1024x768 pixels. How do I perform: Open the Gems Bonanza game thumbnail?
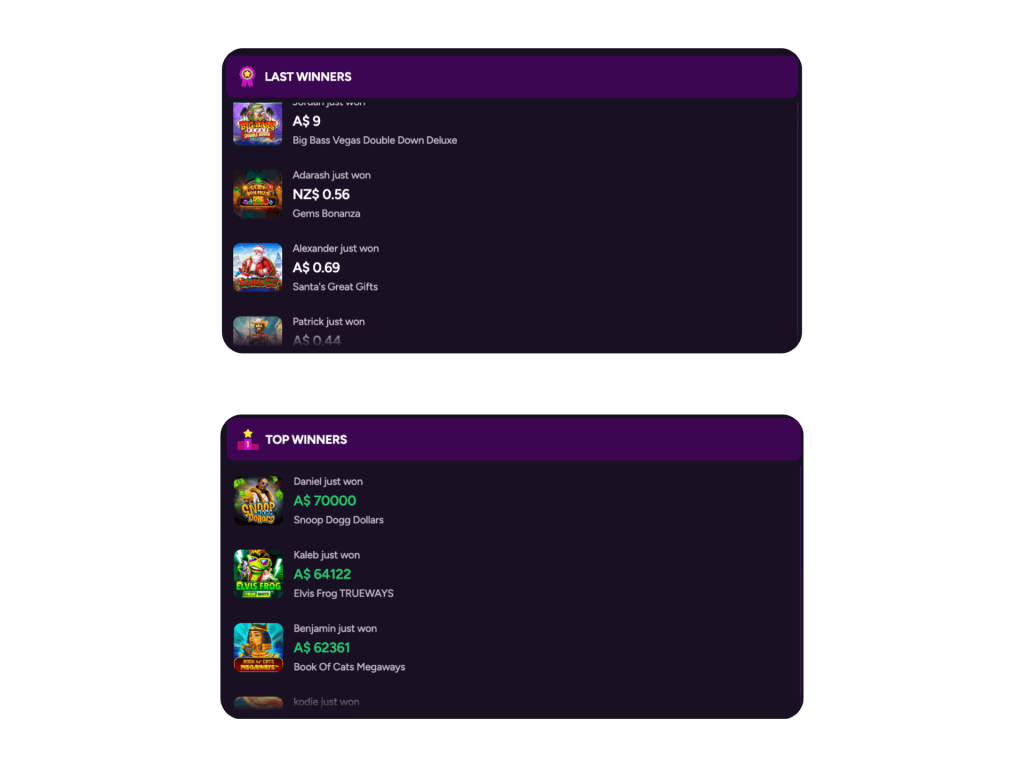[258, 194]
